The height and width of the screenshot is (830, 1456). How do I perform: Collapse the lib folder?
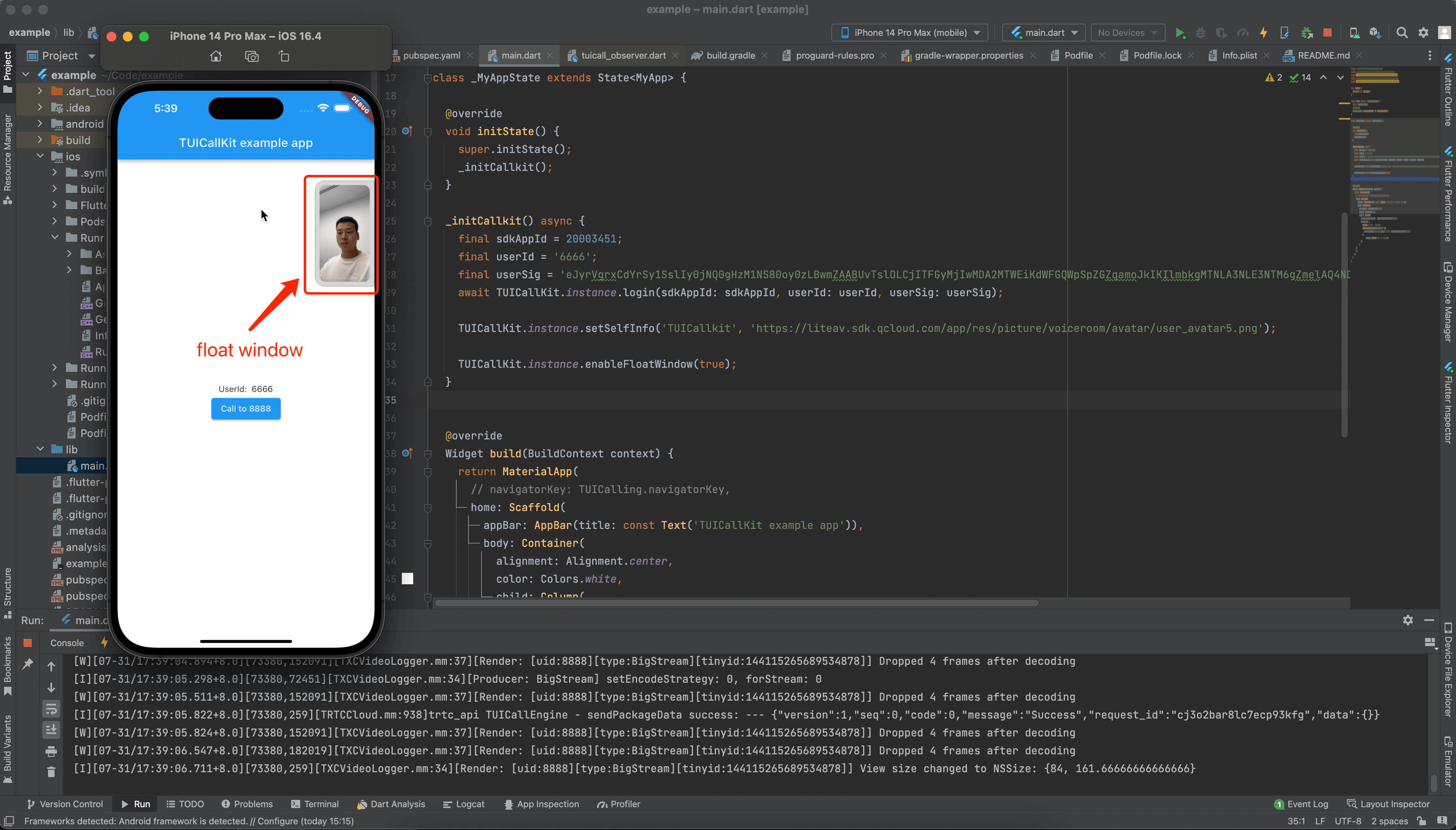click(40, 449)
